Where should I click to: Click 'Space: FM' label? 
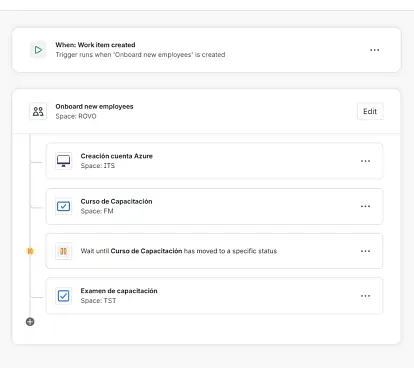click(97, 211)
